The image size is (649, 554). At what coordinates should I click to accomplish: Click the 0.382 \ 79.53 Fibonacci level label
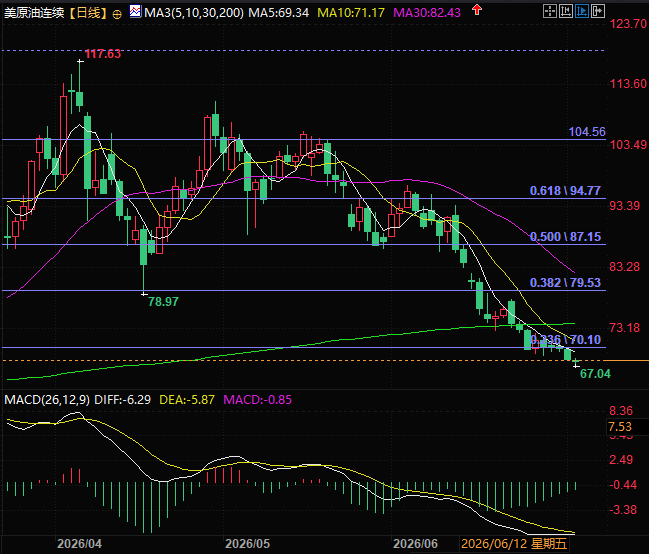click(x=565, y=283)
